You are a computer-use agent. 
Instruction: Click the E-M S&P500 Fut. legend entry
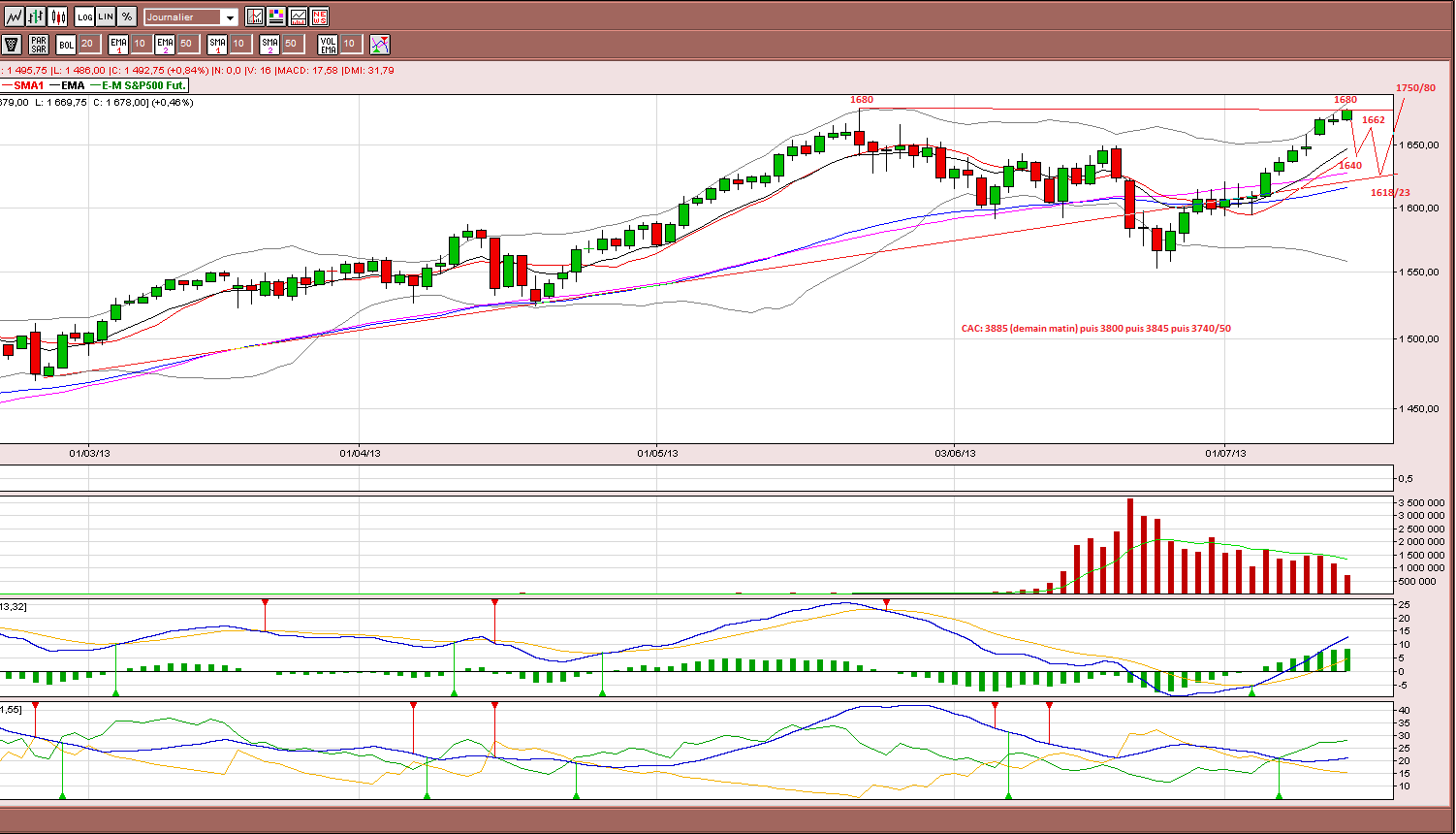[x=138, y=85]
